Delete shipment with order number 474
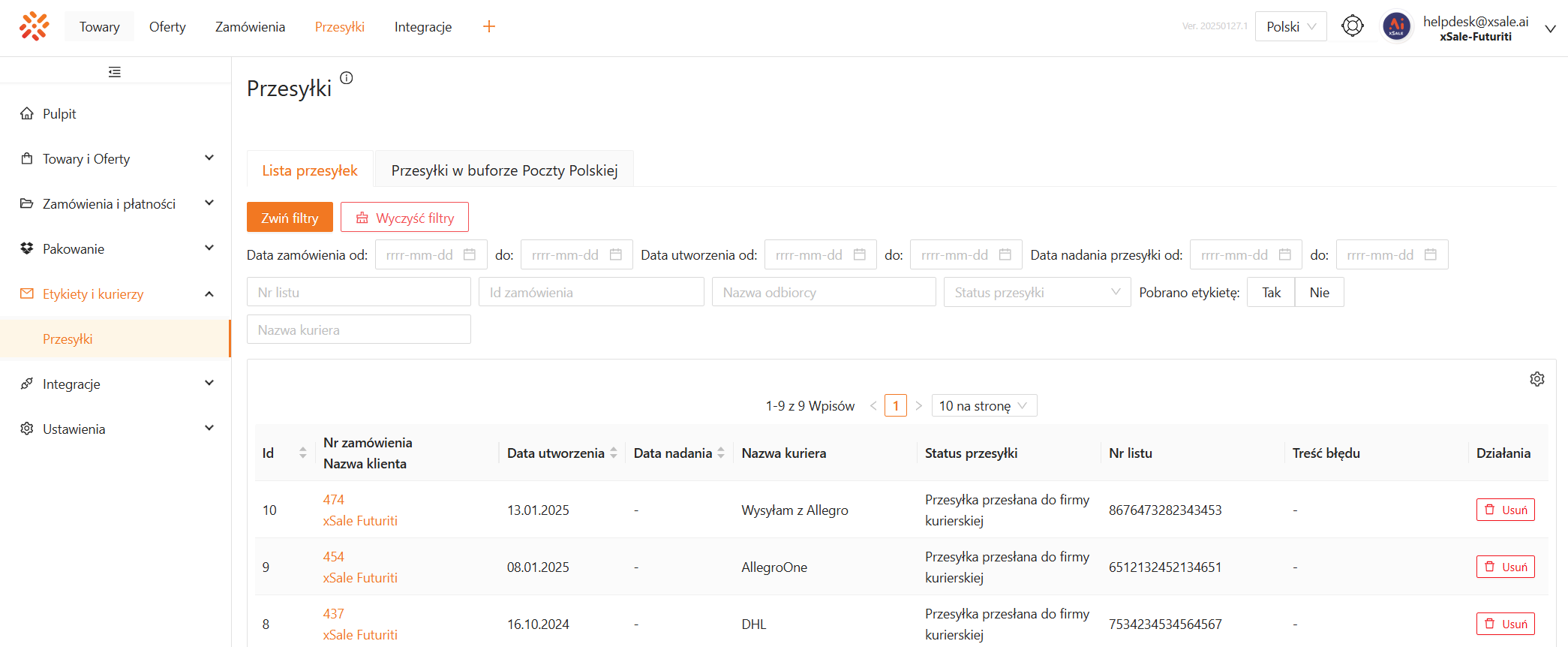 1505,510
